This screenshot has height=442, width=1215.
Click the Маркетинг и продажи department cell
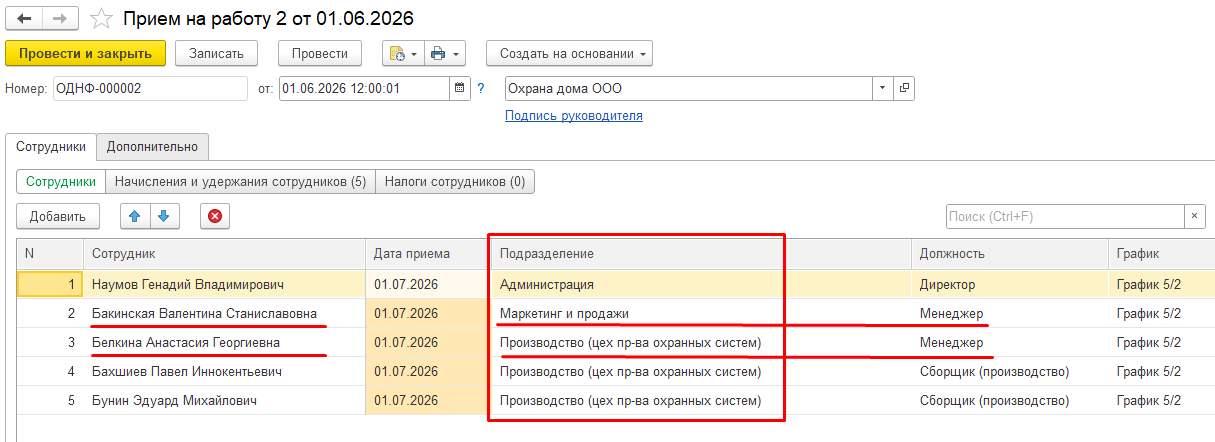[x=700, y=314]
